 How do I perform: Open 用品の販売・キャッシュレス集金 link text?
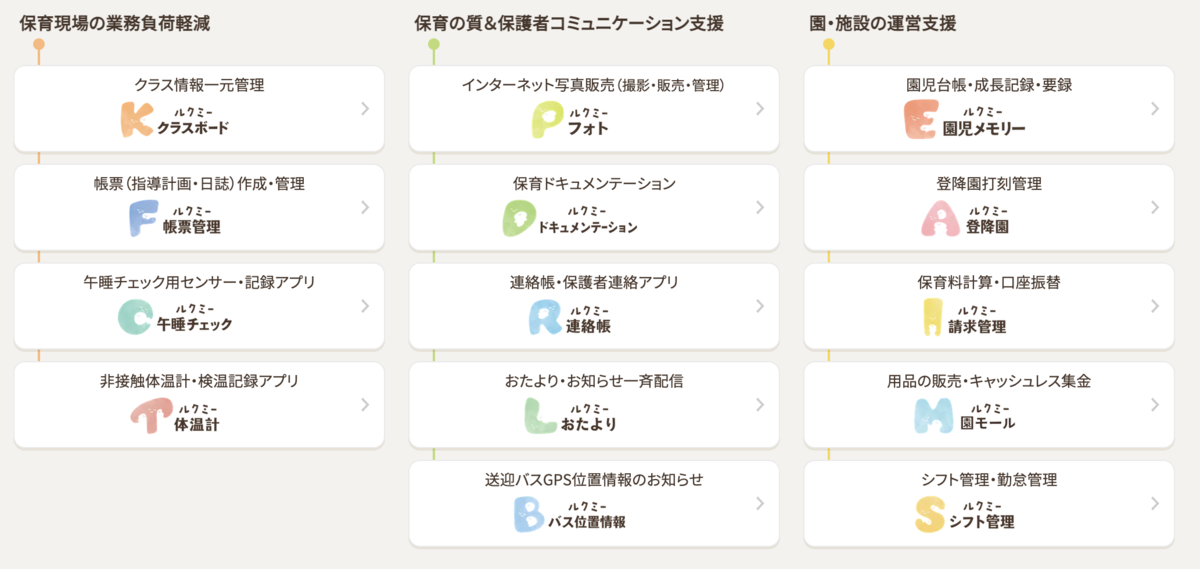[988, 381]
